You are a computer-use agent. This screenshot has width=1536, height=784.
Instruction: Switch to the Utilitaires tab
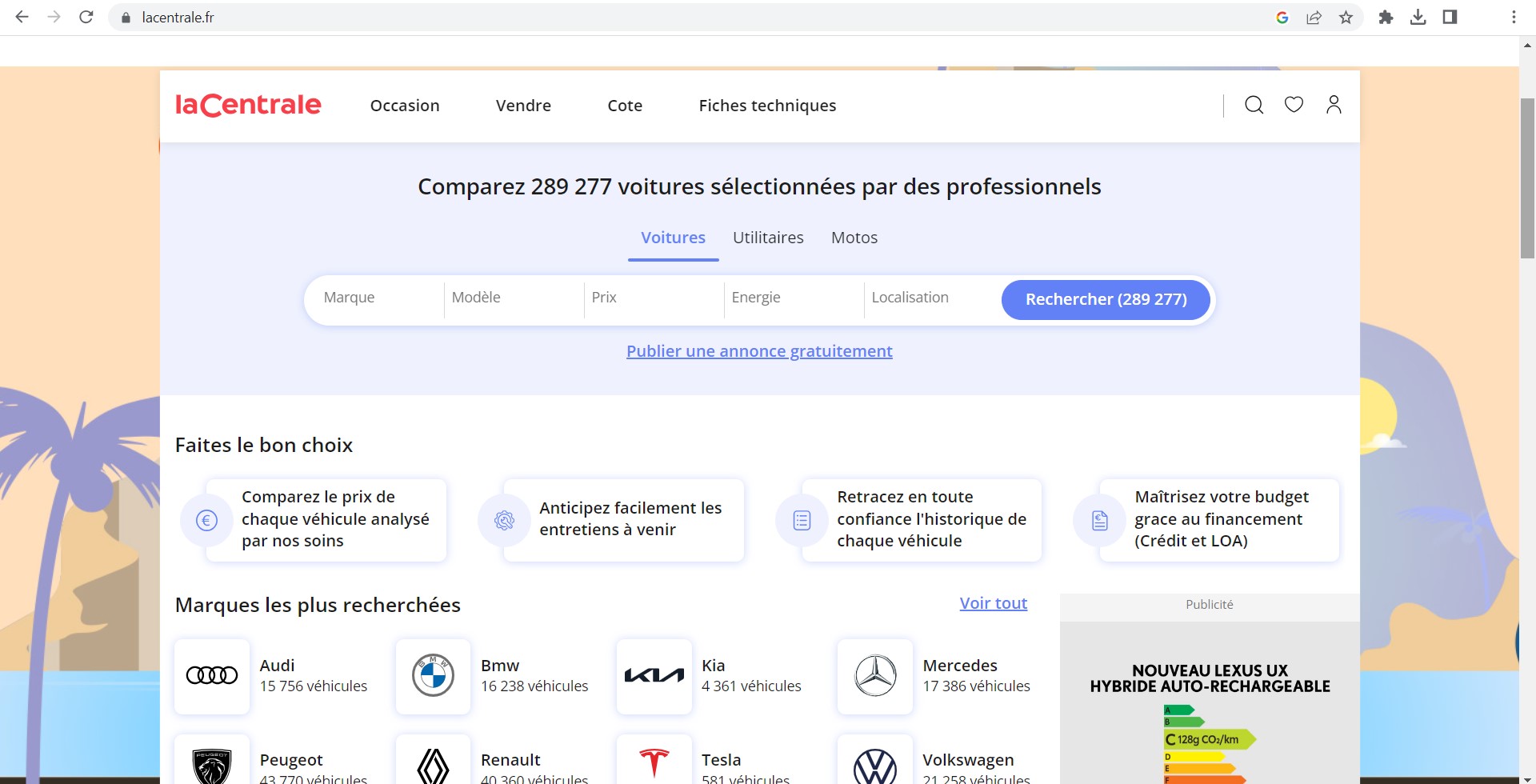pyautogui.click(x=768, y=238)
